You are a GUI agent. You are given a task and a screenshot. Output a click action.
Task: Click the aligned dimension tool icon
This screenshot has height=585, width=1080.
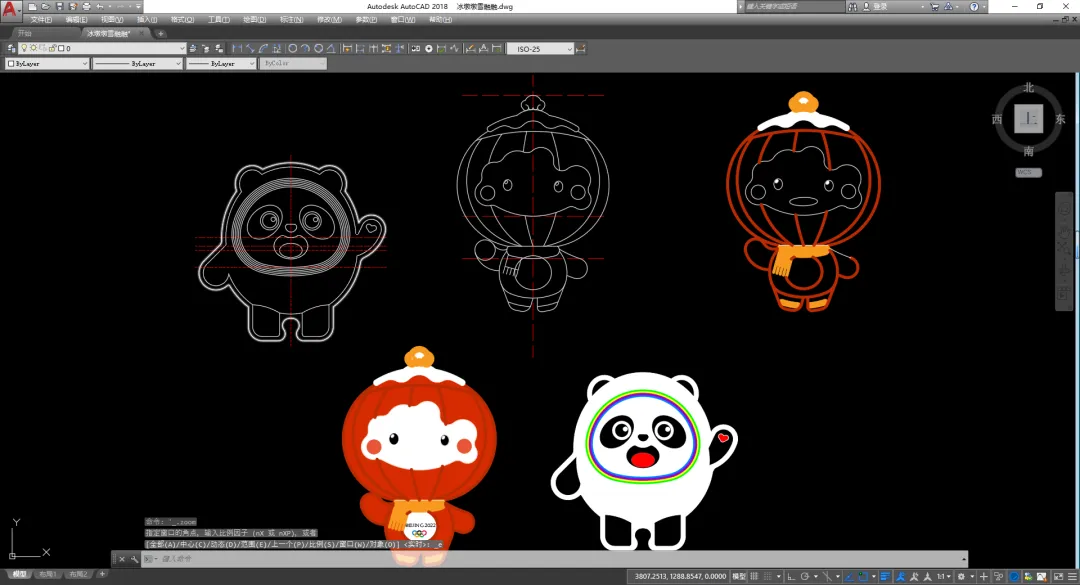250,48
